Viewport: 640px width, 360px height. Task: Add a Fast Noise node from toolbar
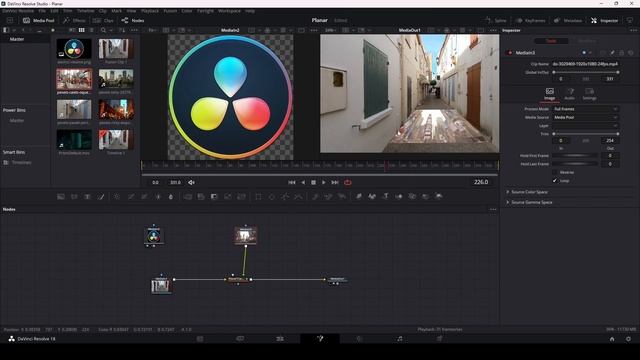[74, 197]
